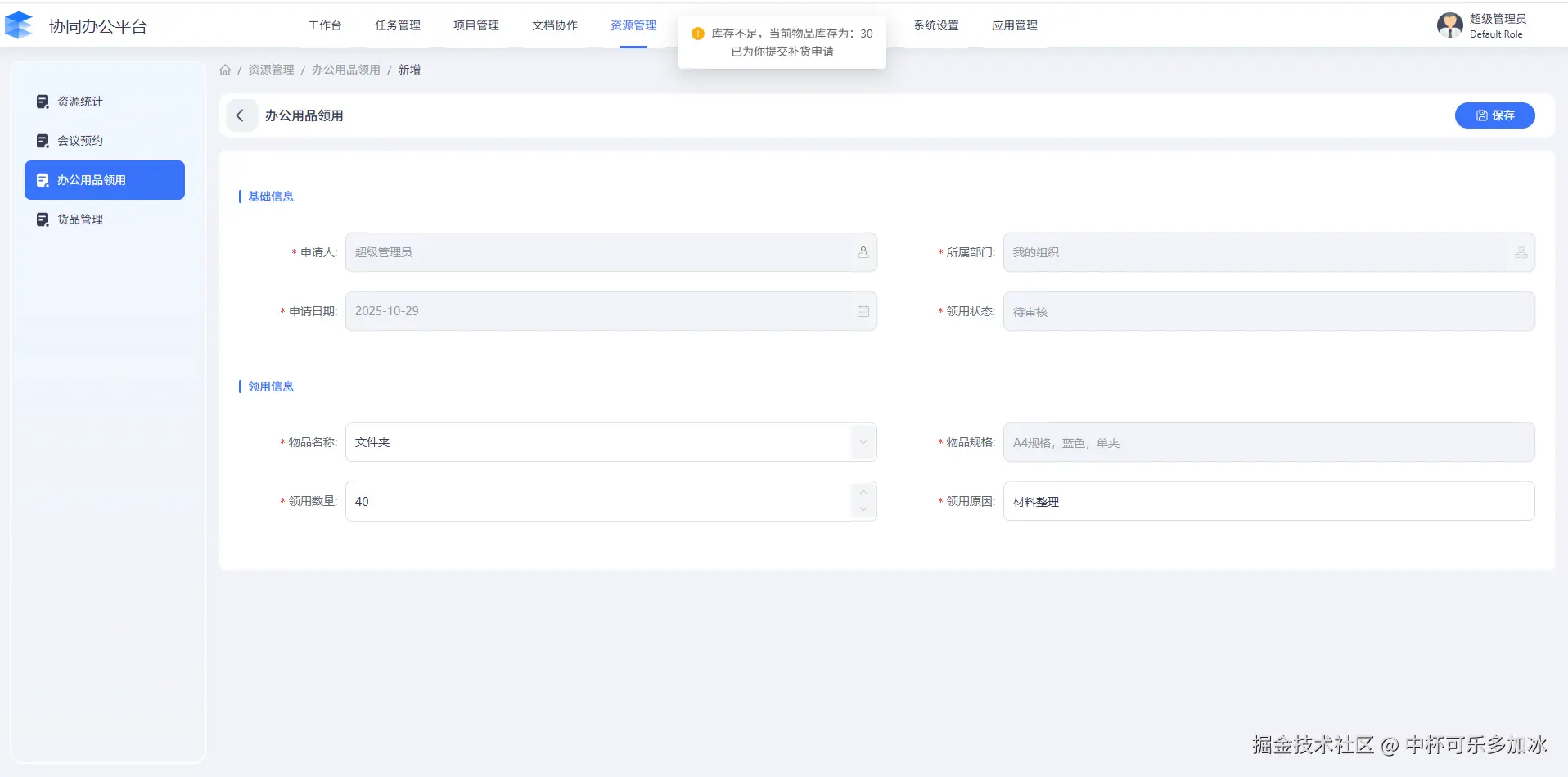1568x777 pixels.
Task: Open the 应用管理 tab
Action: click(x=1015, y=25)
